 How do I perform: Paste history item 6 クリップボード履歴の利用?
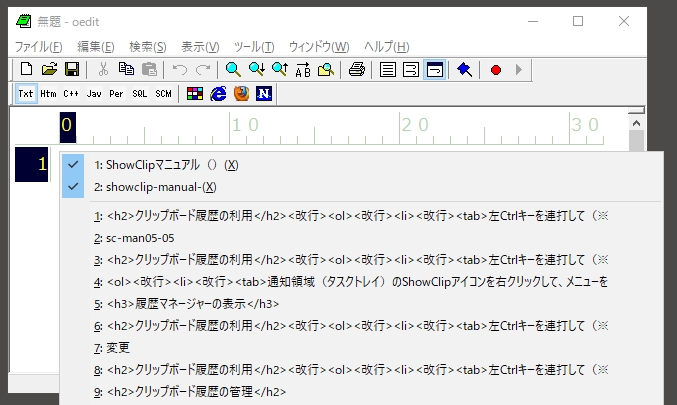(x=361, y=326)
